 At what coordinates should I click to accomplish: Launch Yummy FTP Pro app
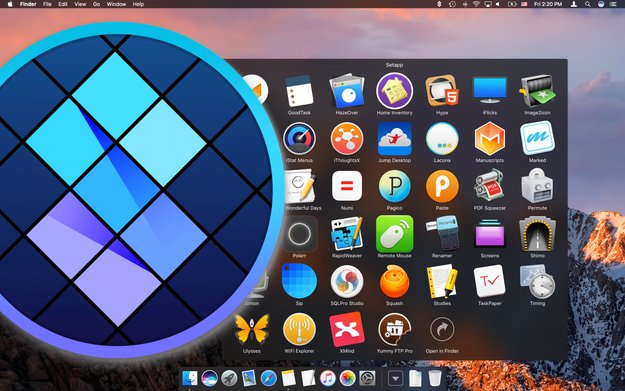tap(394, 329)
